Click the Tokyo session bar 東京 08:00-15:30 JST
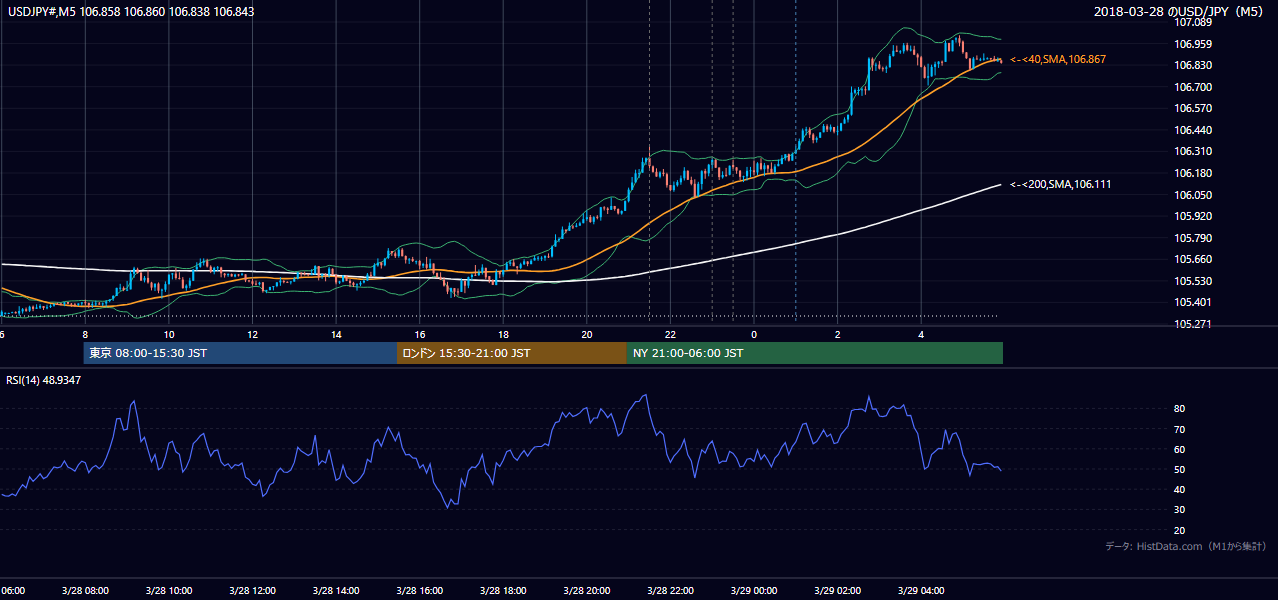Viewport: 1278px width, 600px height. (x=240, y=353)
